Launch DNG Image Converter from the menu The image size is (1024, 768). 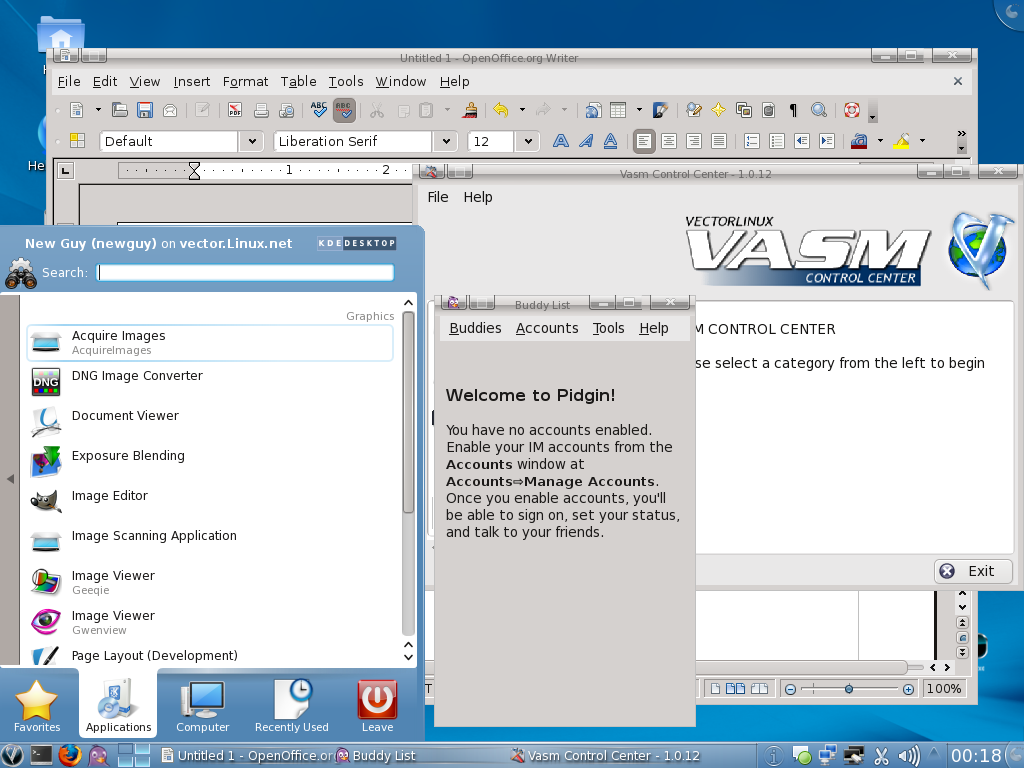tap(137, 376)
